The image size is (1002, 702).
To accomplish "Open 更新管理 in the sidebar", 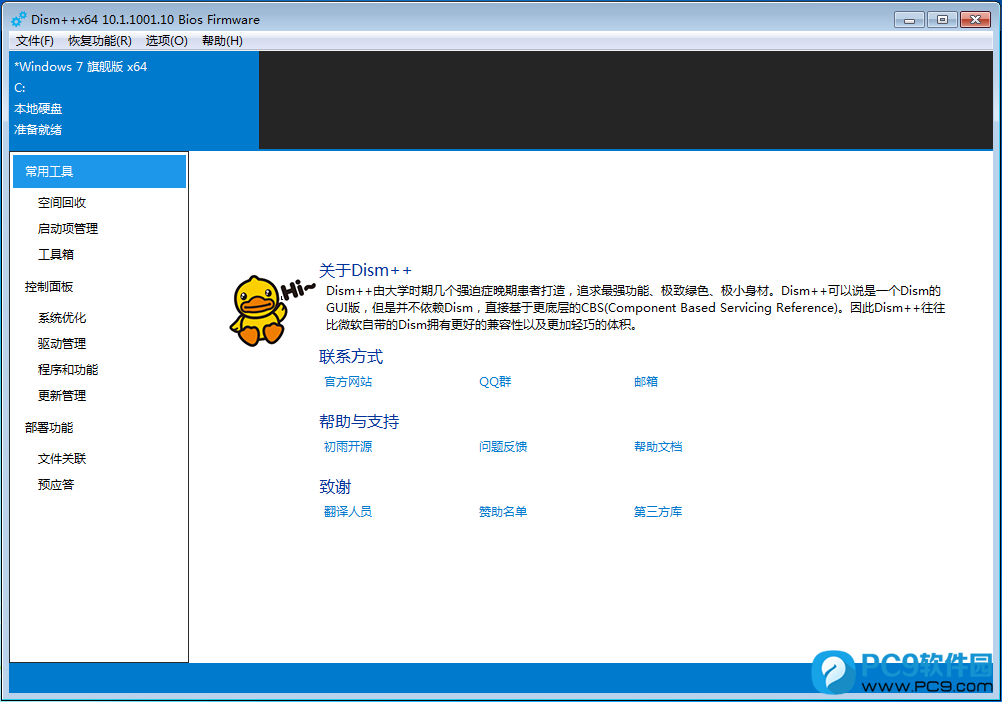I will click(x=61, y=395).
